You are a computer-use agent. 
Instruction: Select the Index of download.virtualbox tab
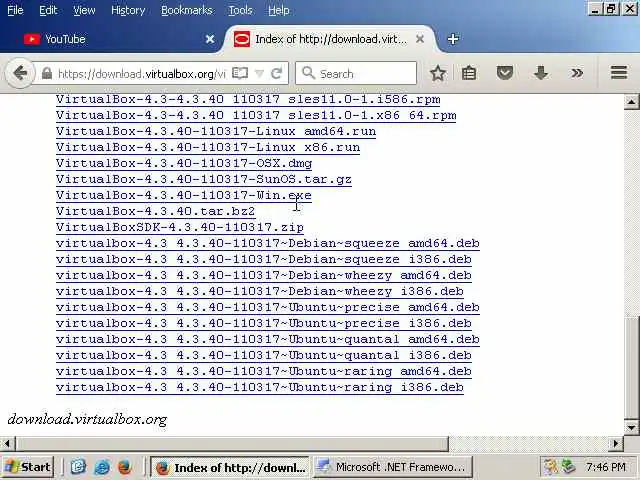tap(330, 39)
